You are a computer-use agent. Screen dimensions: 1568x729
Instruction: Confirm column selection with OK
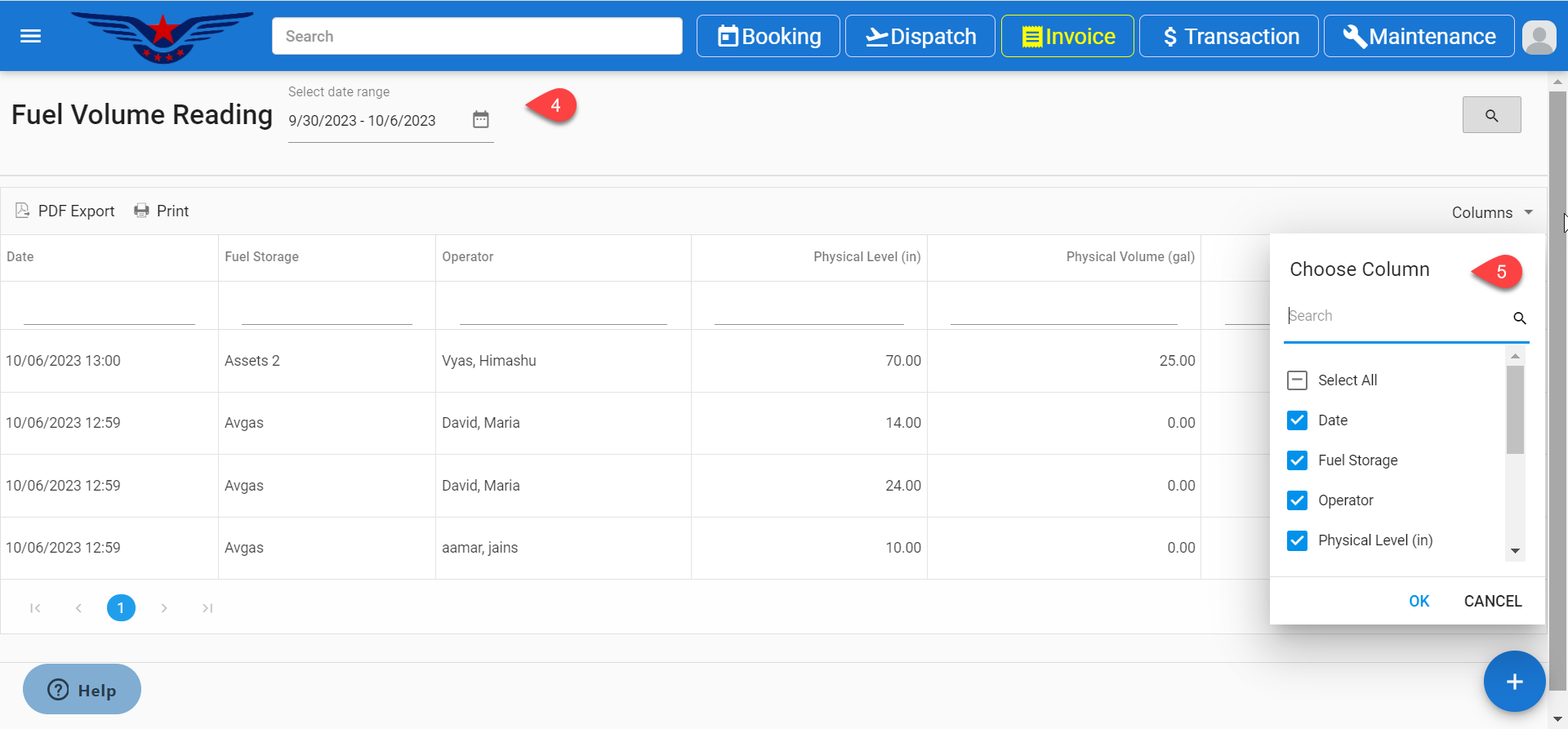coord(1419,601)
